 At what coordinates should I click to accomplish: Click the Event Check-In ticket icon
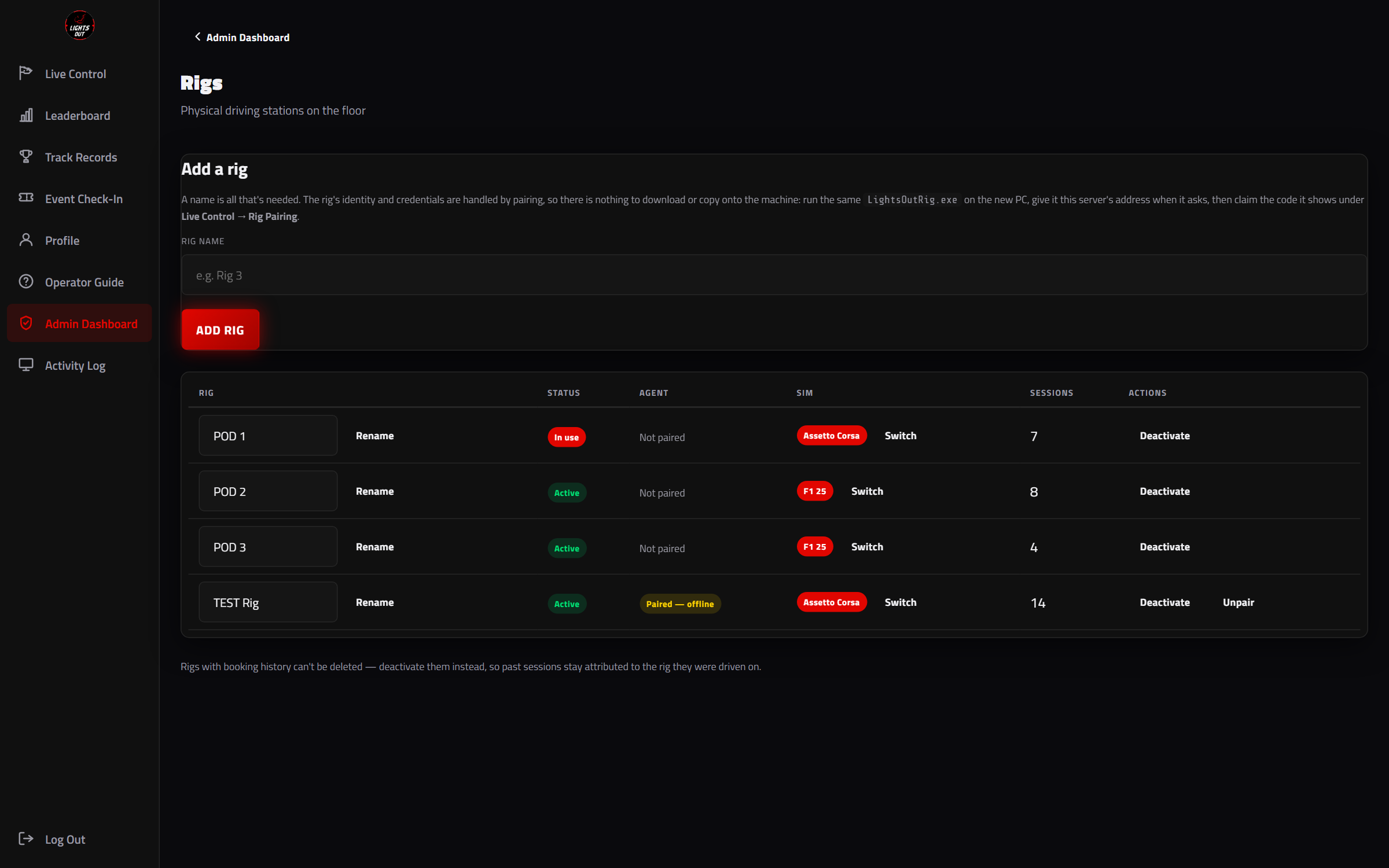click(x=25, y=198)
